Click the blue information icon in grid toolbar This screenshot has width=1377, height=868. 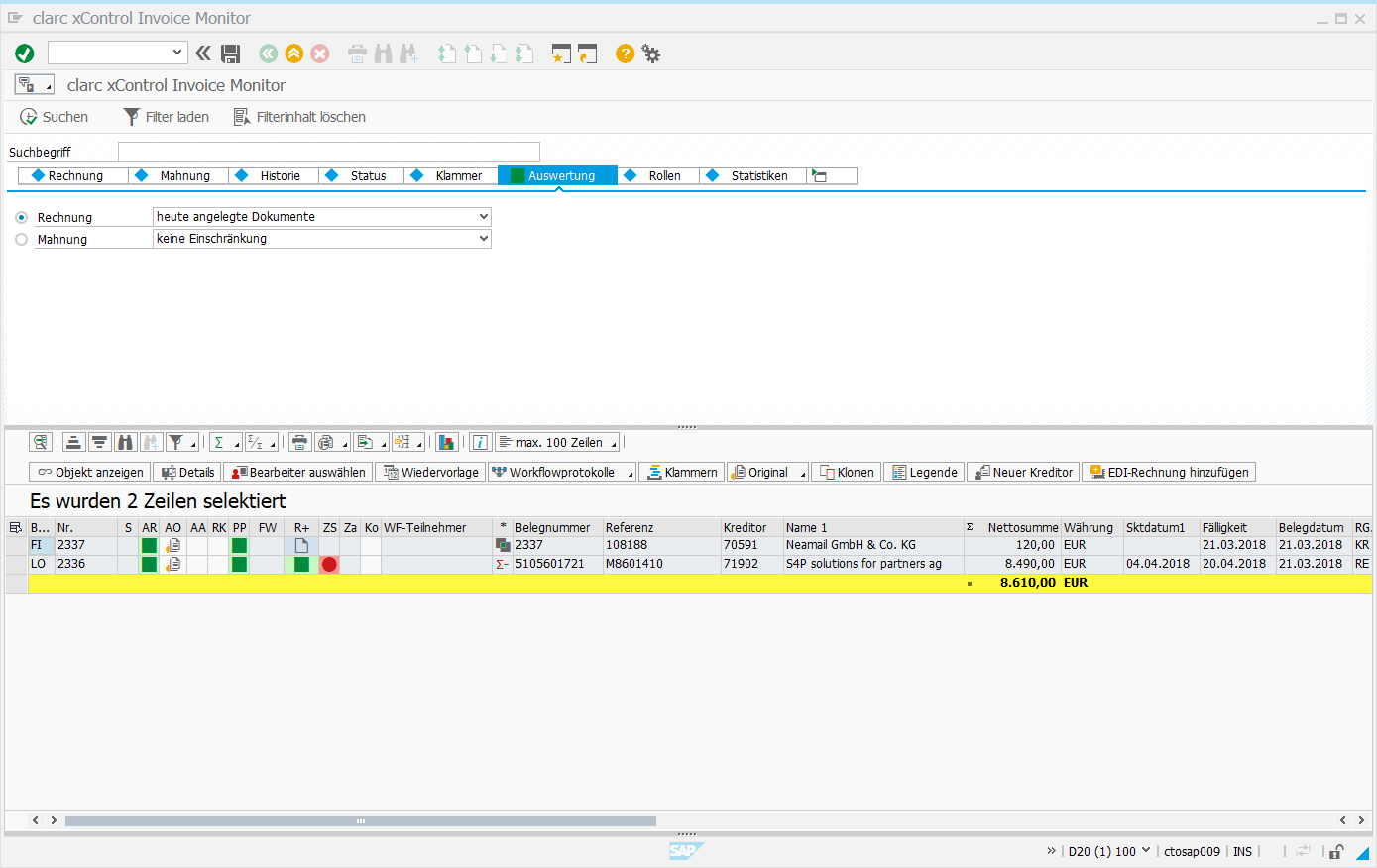click(x=480, y=442)
